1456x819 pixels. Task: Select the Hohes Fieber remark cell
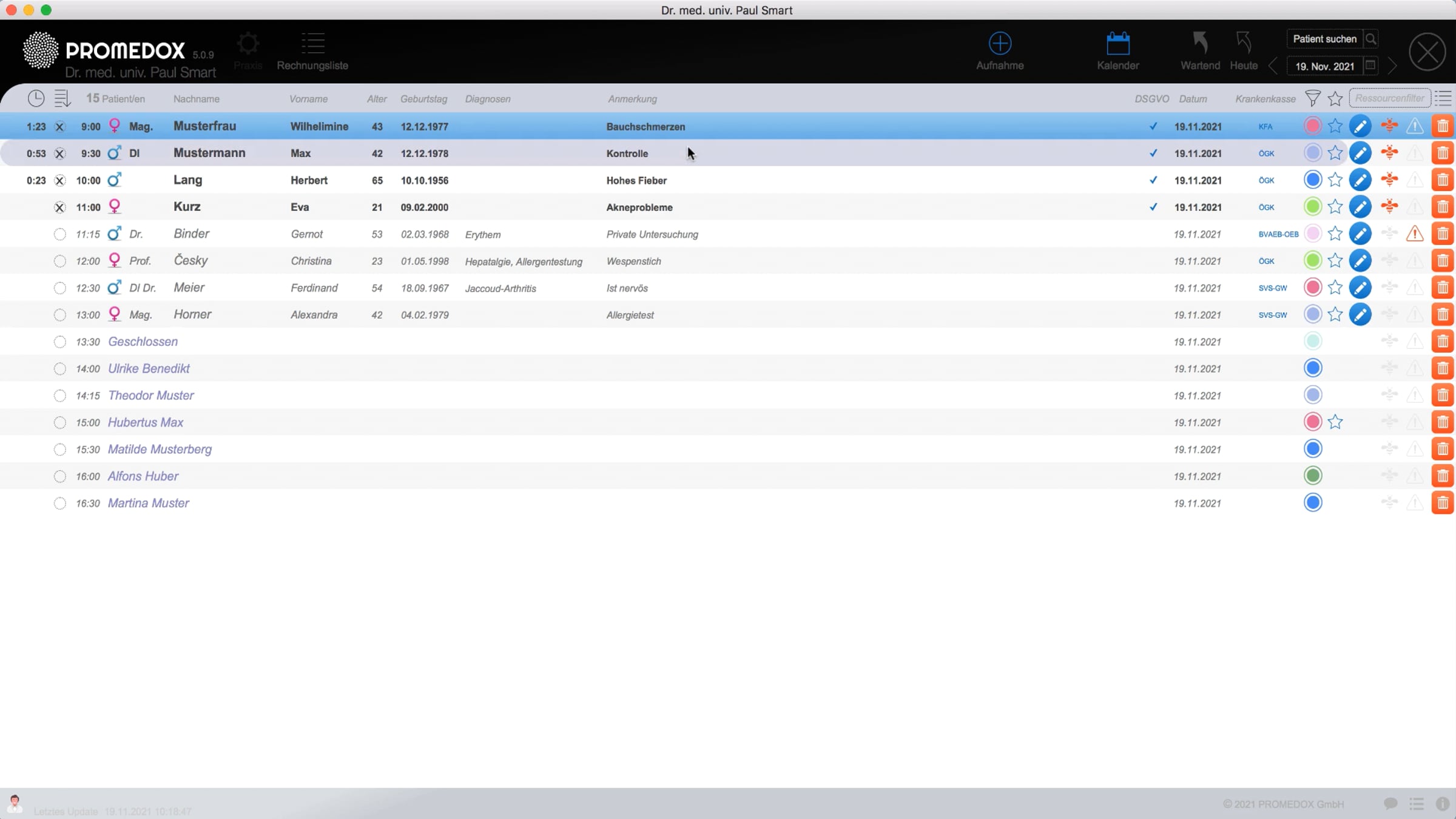coord(636,181)
